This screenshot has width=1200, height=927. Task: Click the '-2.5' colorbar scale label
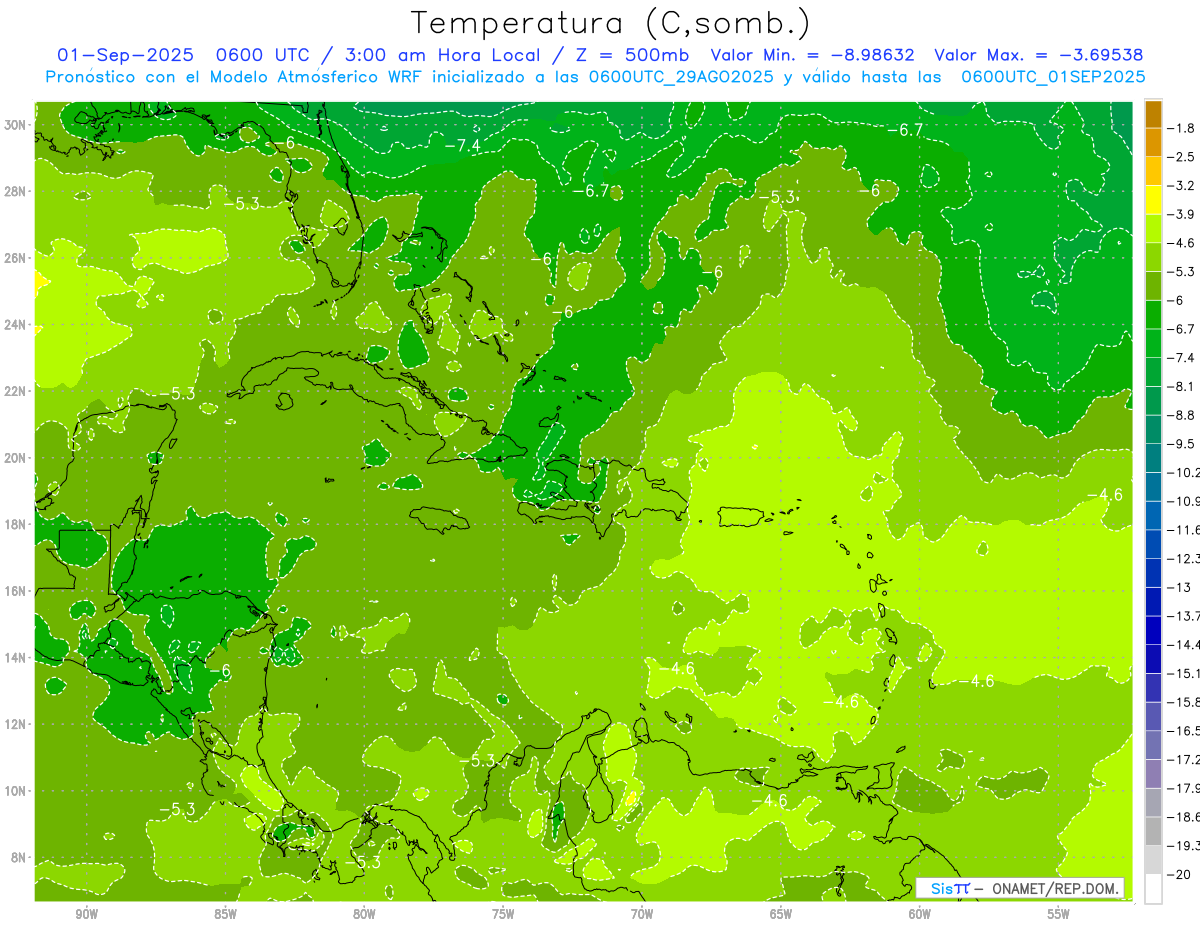[x=1181, y=157]
